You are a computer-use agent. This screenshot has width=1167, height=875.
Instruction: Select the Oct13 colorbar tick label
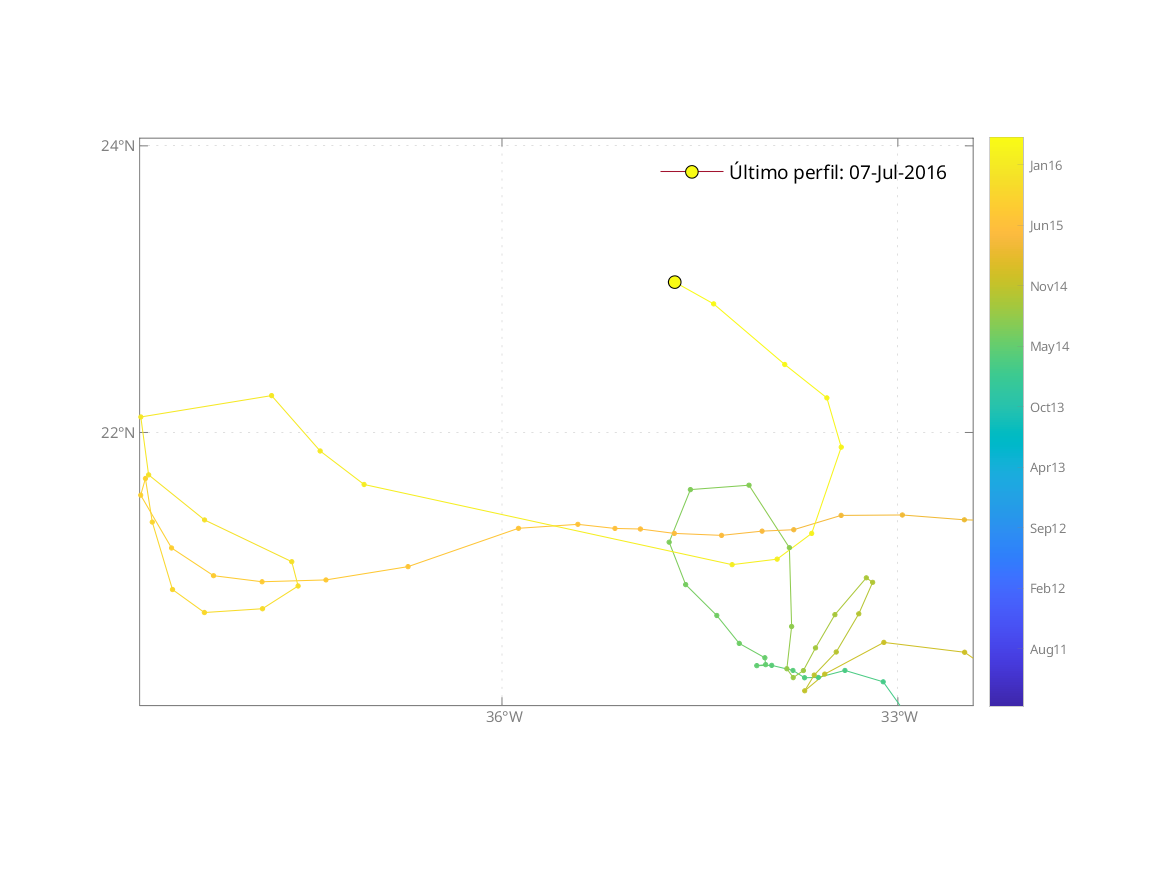[x=1047, y=408]
